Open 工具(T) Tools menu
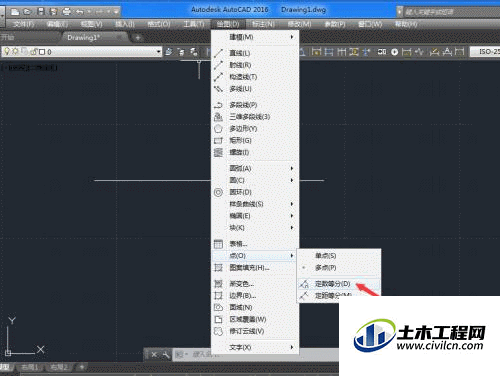 click(x=194, y=24)
